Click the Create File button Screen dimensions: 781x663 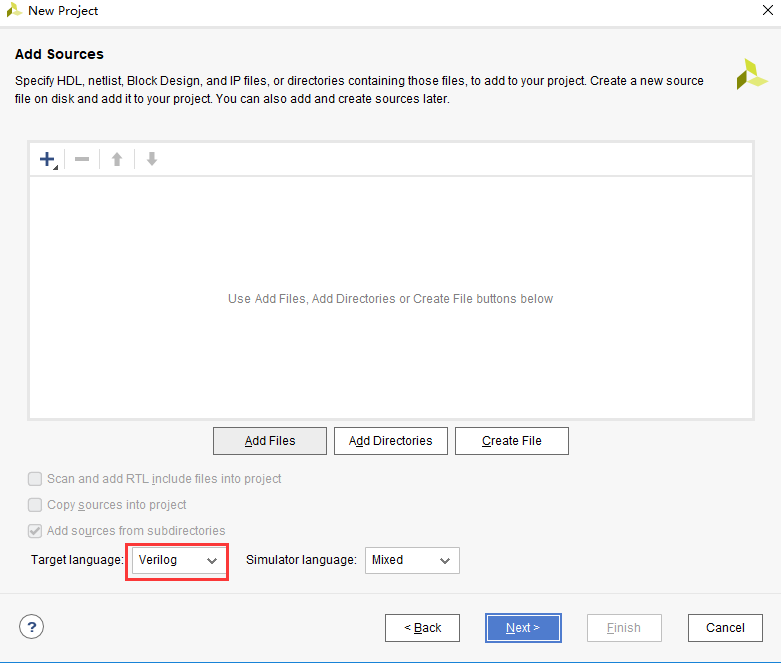pos(512,441)
